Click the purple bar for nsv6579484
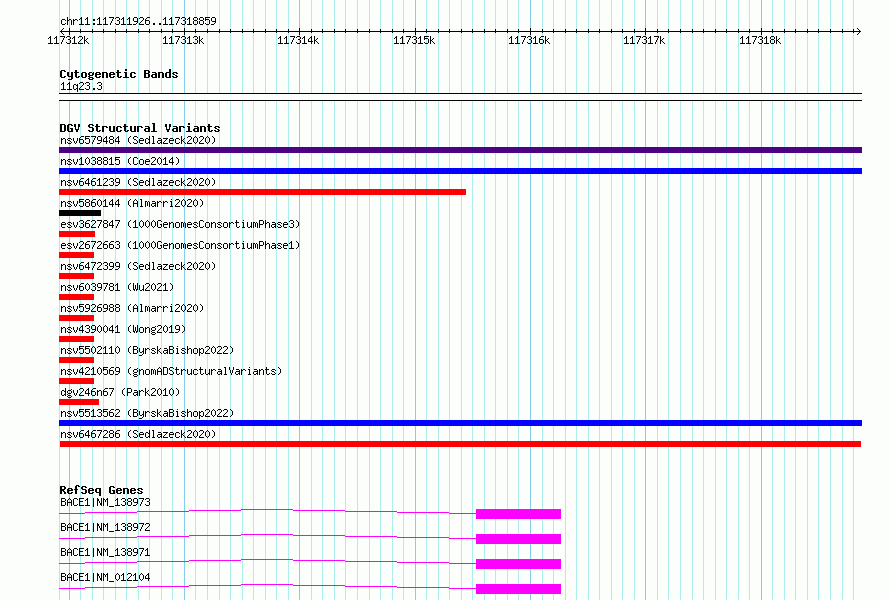 460,150
